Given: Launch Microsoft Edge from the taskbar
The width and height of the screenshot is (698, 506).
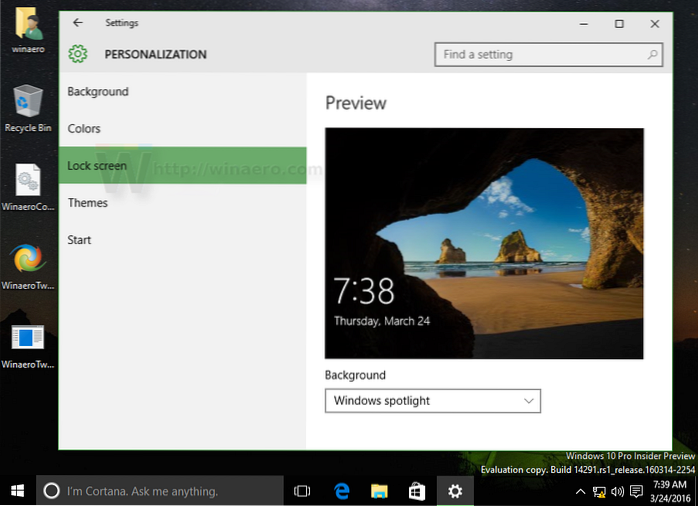Looking at the screenshot, I should 341,490.
